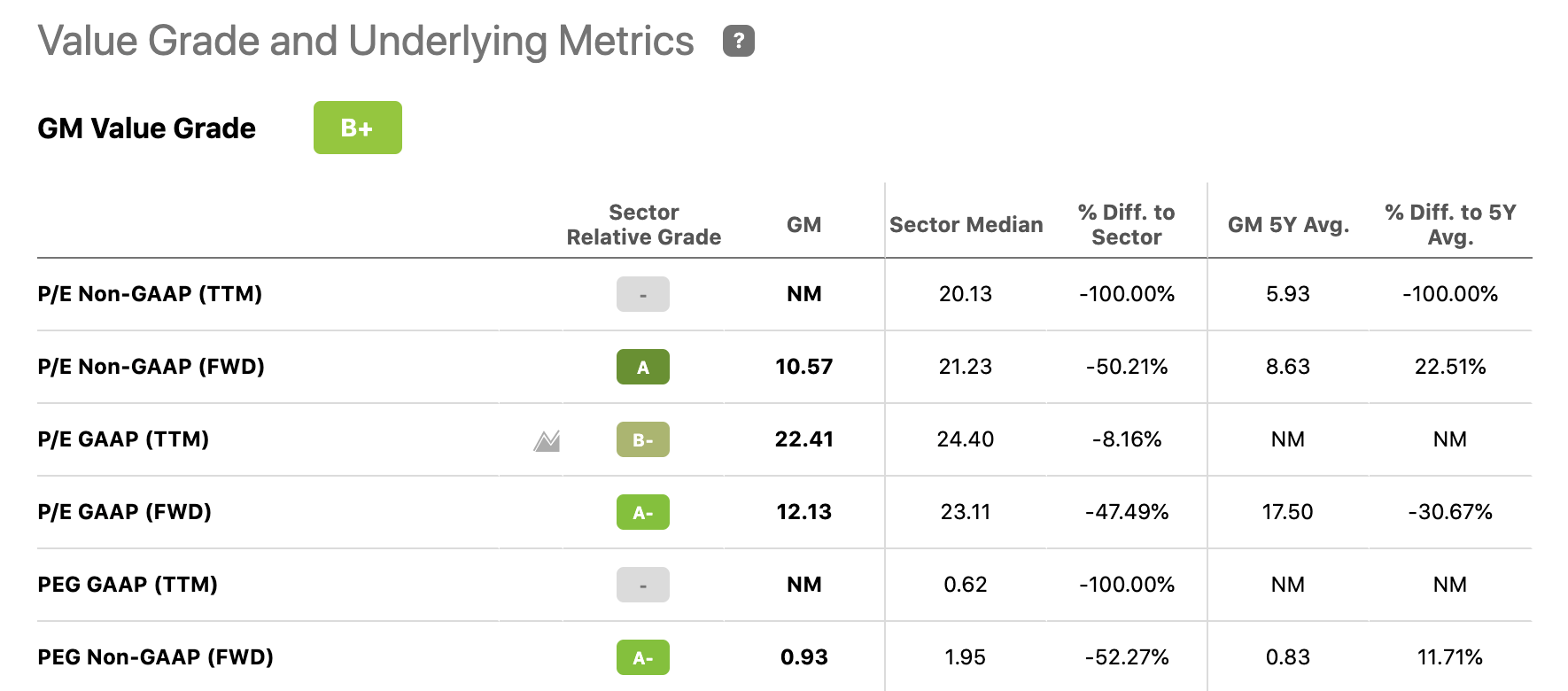Screen dimensions: 1568x691
Task: Click the PEG Non-GAAP (FWD) row label
Action: click(x=156, y=657)
